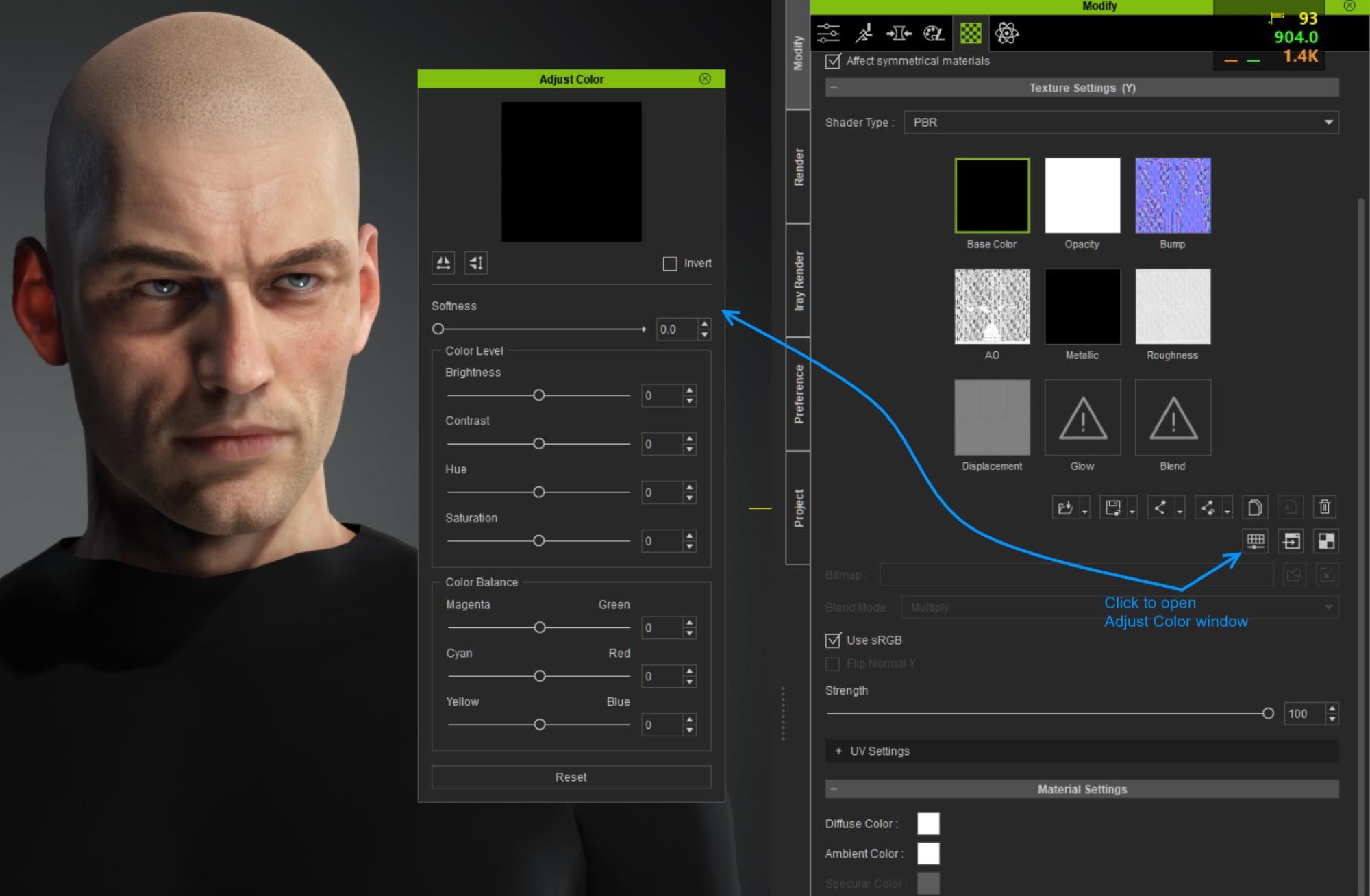Select the Glow texture channel
Image resolution: width=1370 pixels, height=896 pixels.
coord(1082,418)
